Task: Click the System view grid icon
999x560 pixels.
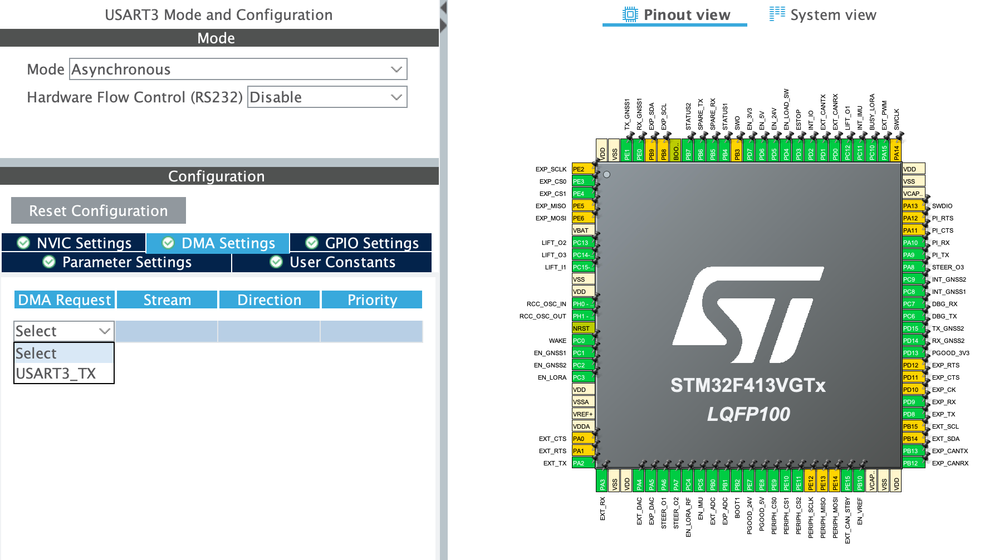Action: (777, 13)
